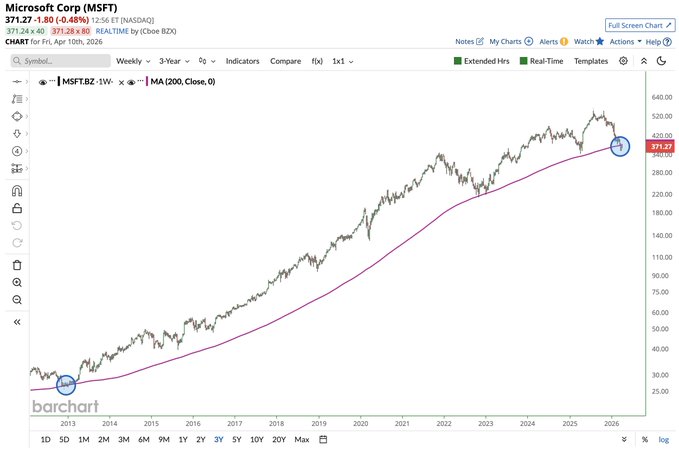Switch to dark mode moon icon
679x452 pixels.
coord(661,61)
